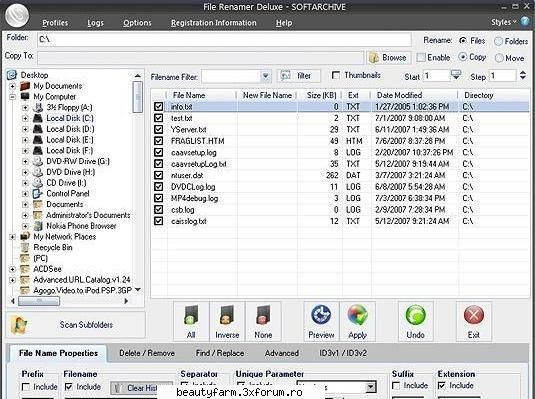Check the Prefix Include checkbox

point(26,387)
